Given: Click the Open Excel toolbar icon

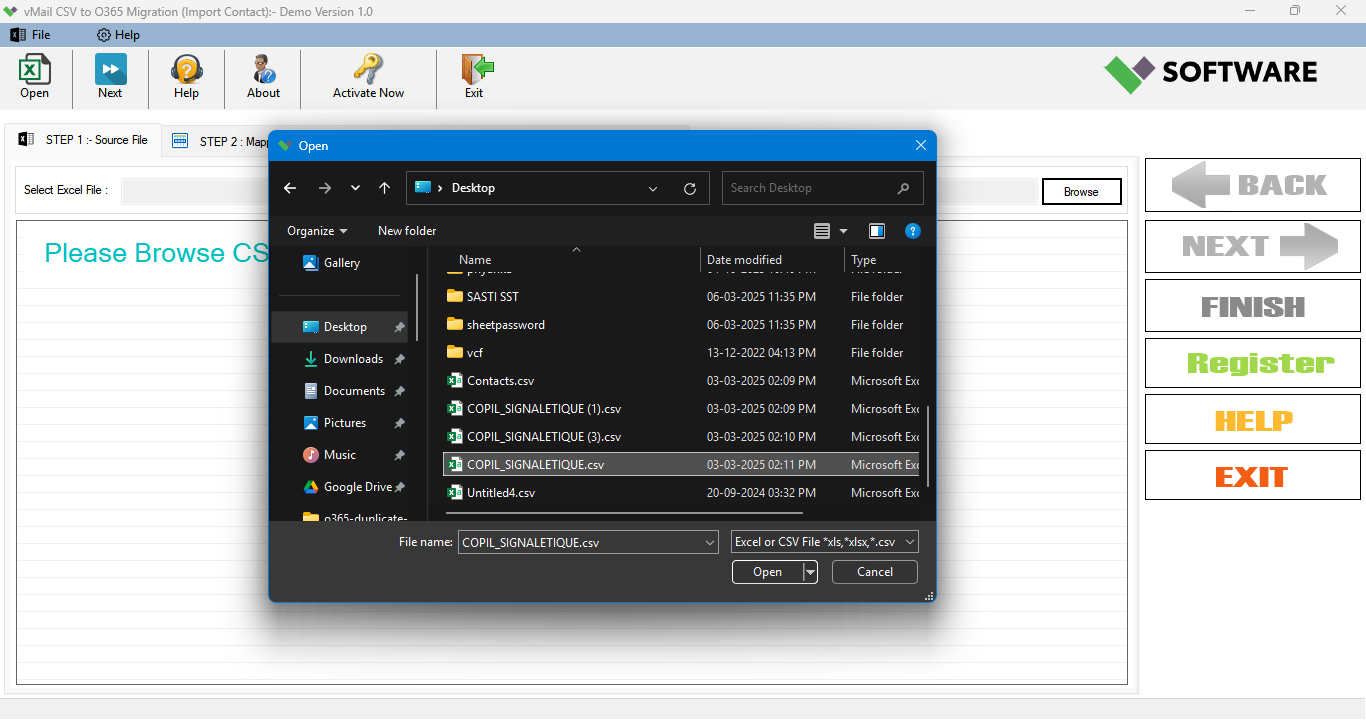Looking at the screenshot, I should [34, 77].
